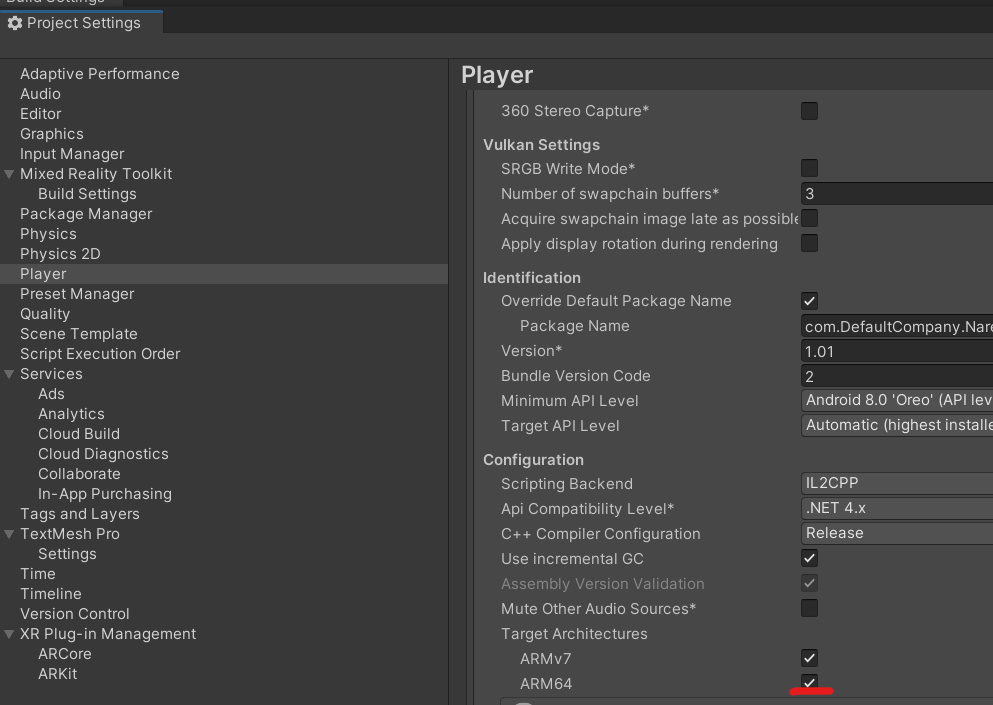The width and height of the screenshot is (993, 705).
Task: Open Preset Manager settings
Action: (77, 294)
